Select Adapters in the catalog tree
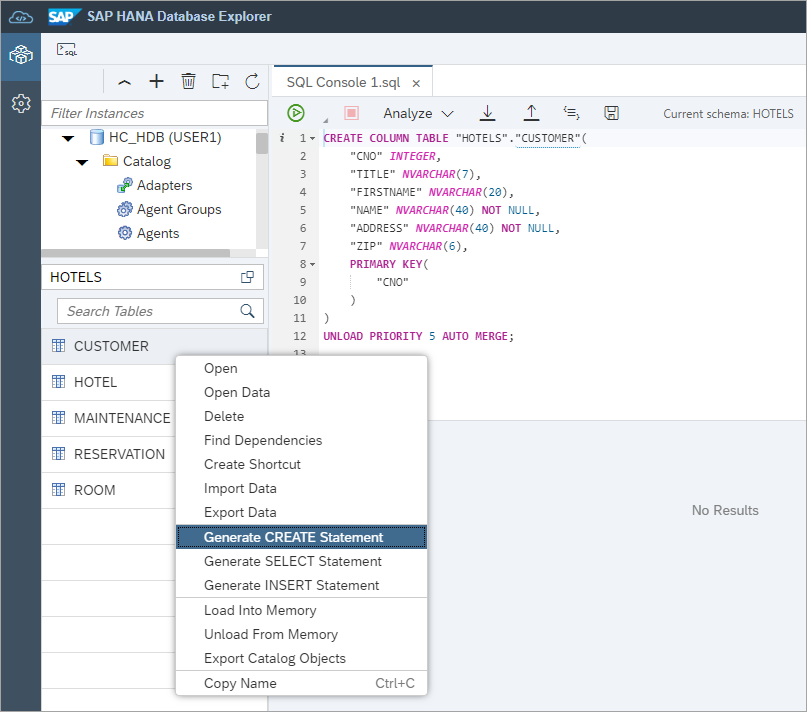 coord(164,185)
